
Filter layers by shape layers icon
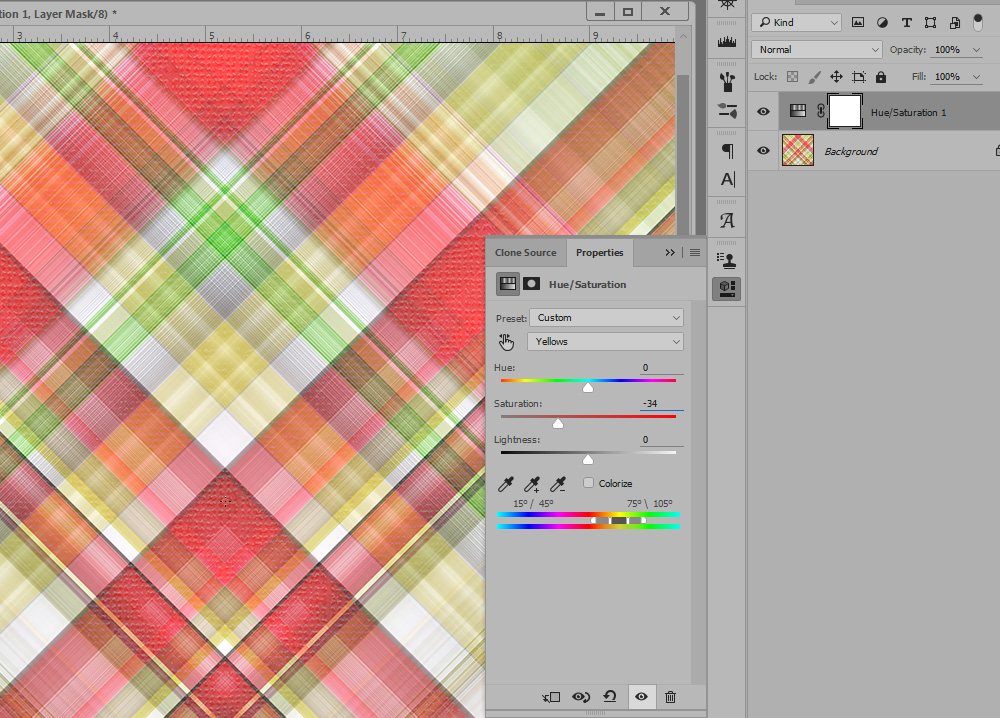tap(930, 22)
